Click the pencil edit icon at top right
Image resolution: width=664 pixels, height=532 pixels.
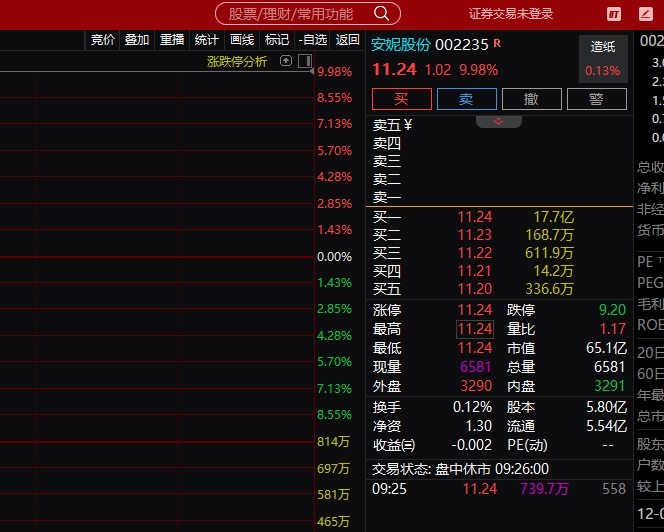(646, 14)
